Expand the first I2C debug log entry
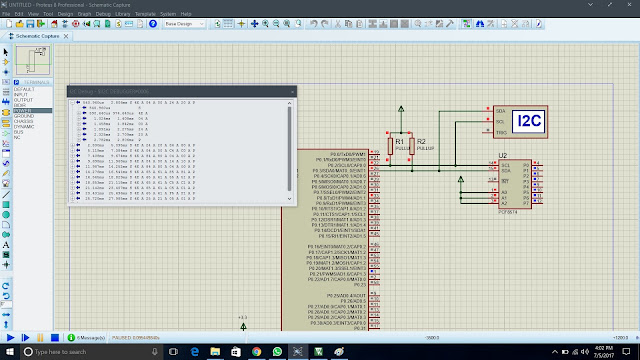 72,102
